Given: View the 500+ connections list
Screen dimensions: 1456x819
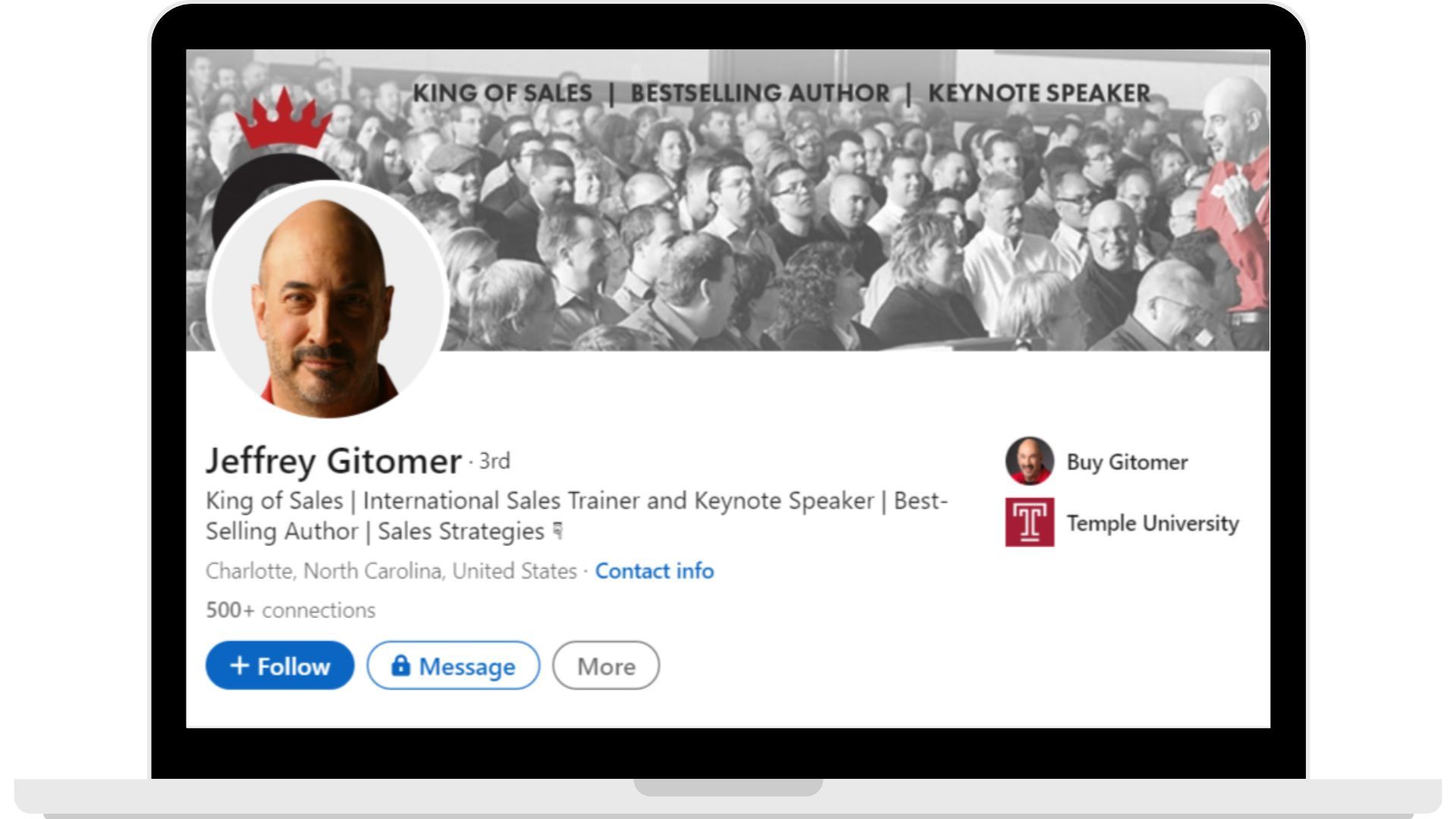Looking at the screenshot, I should (x=290, y=609).
